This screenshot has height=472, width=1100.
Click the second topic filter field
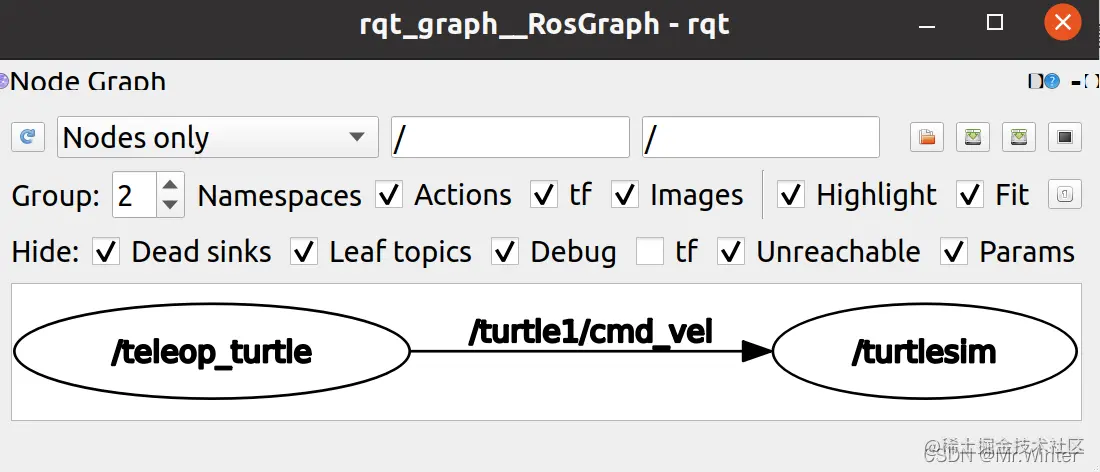760,137
